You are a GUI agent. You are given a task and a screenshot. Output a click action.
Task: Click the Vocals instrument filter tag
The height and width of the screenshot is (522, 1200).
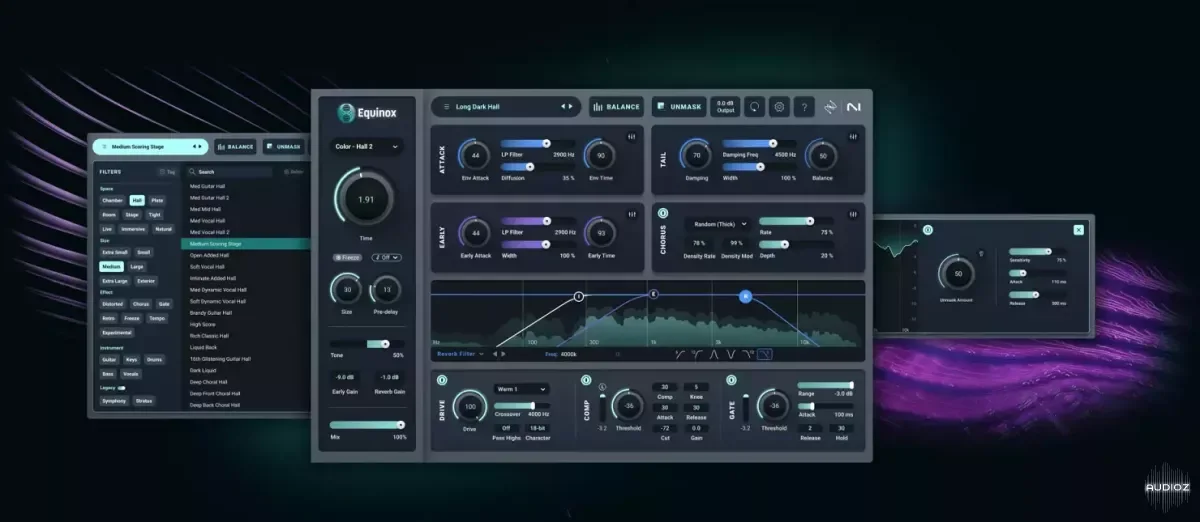(130, 373)
